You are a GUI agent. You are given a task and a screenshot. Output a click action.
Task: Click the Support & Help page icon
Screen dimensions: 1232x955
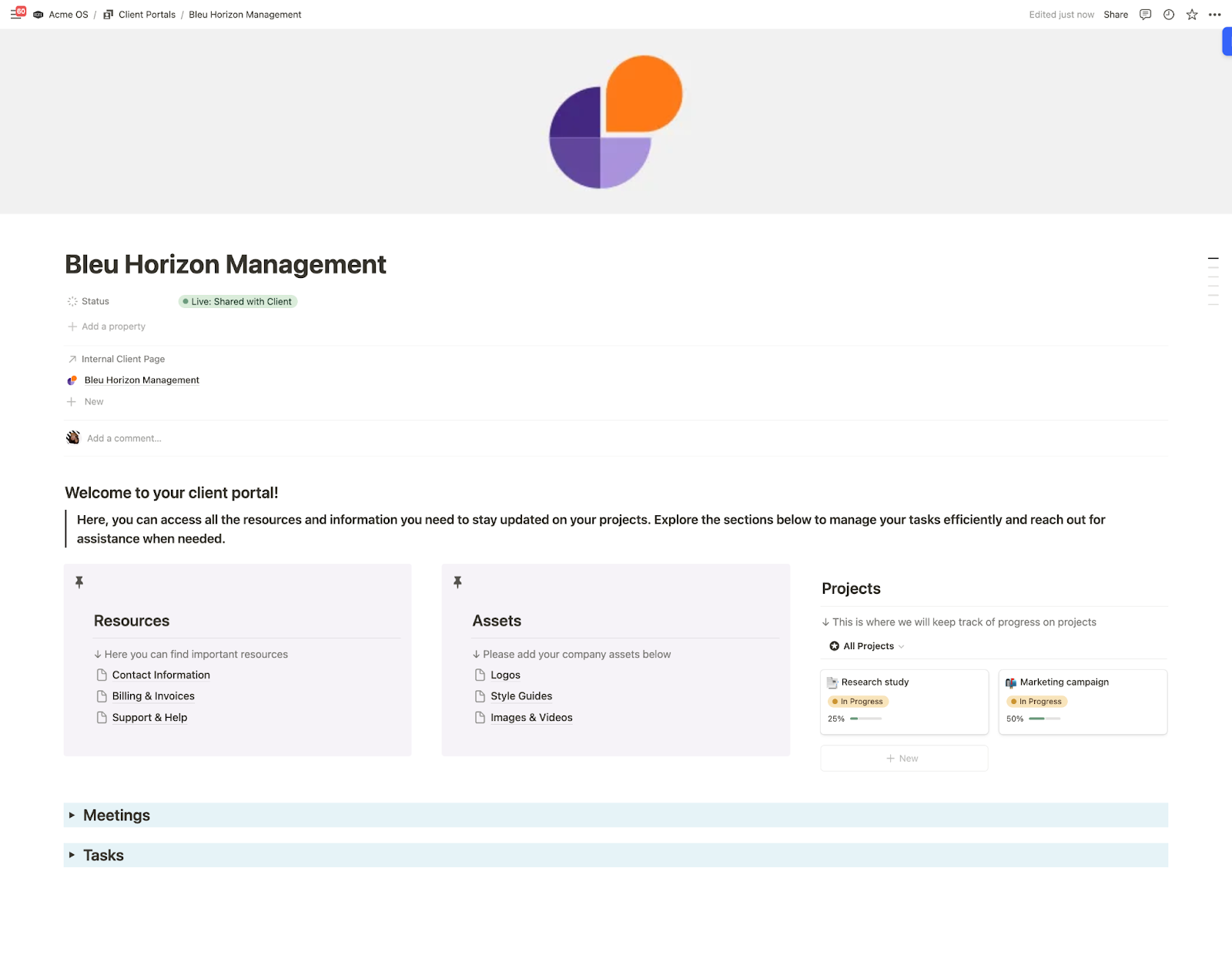tap(102, 717)
